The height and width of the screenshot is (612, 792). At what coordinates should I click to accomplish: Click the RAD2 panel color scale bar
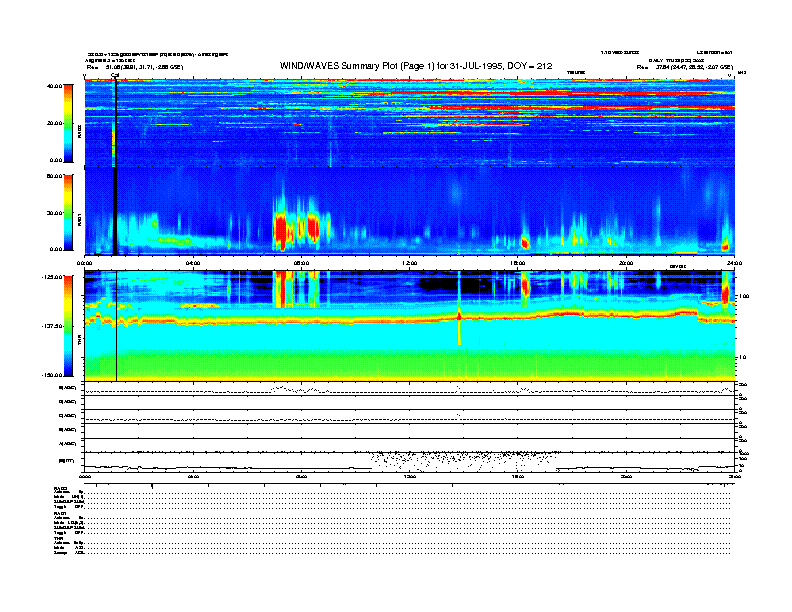68,123
